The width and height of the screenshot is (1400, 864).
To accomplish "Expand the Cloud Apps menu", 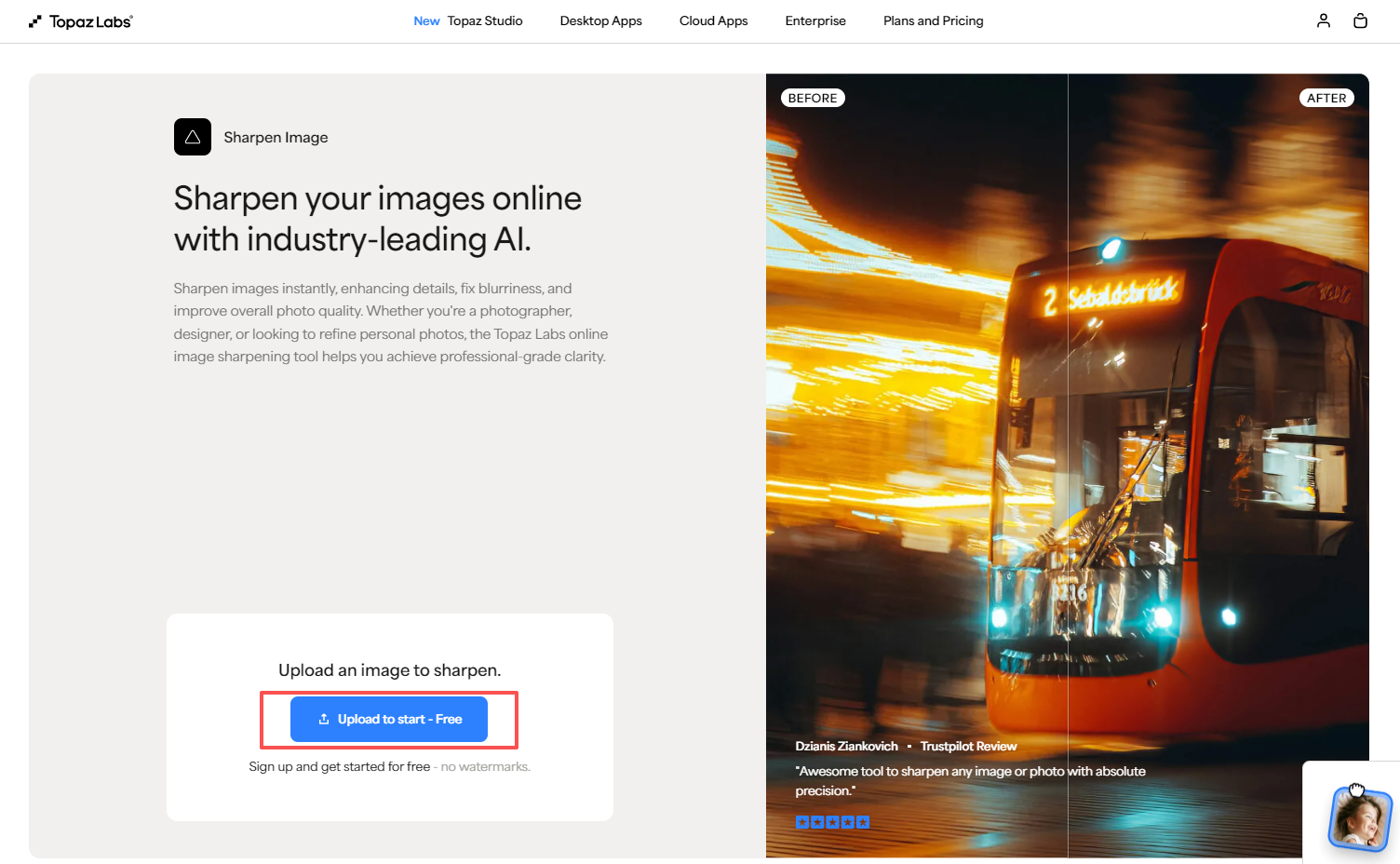I will click(713, 20).
